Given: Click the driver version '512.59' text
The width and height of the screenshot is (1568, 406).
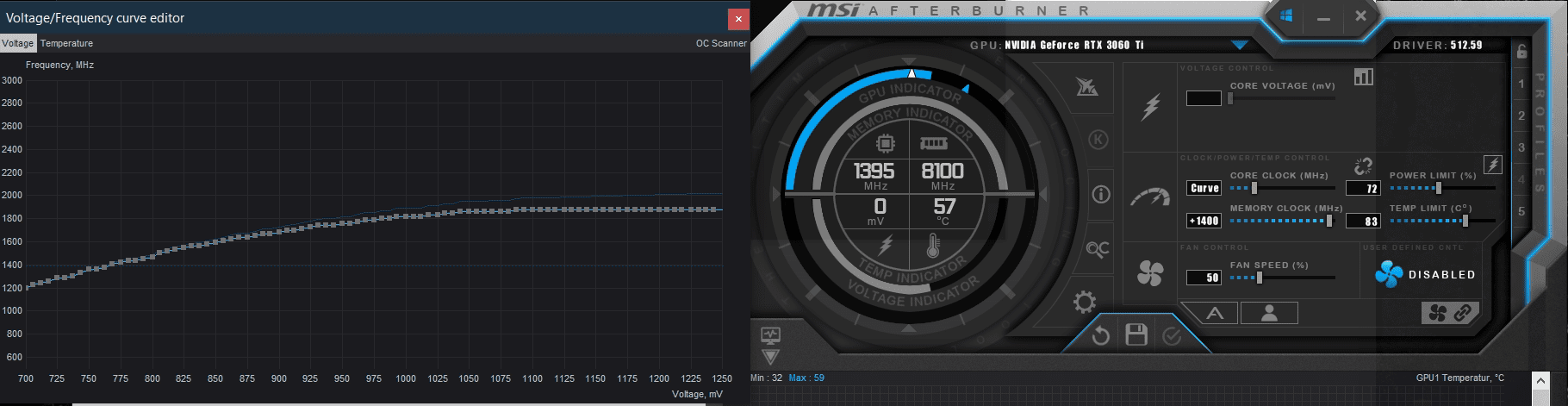Looking at the screenshot, I should (x=1466, y=45).
